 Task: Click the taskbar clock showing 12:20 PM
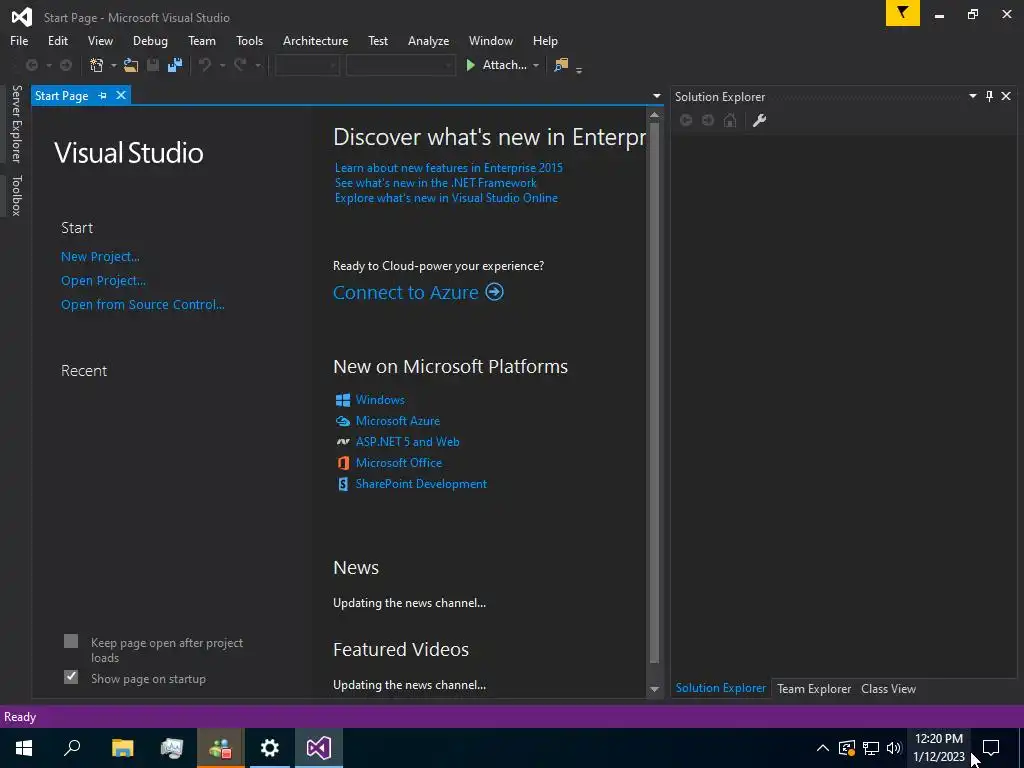938,748
